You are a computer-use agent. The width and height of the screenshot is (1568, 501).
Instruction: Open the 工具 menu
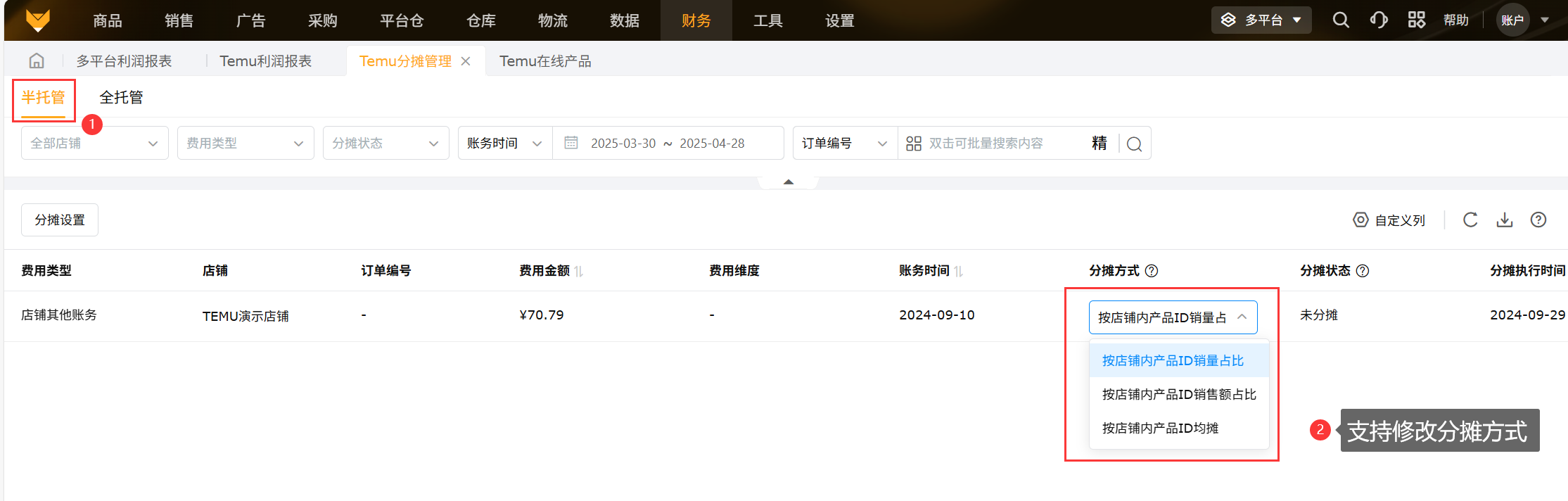coord(768,20)
